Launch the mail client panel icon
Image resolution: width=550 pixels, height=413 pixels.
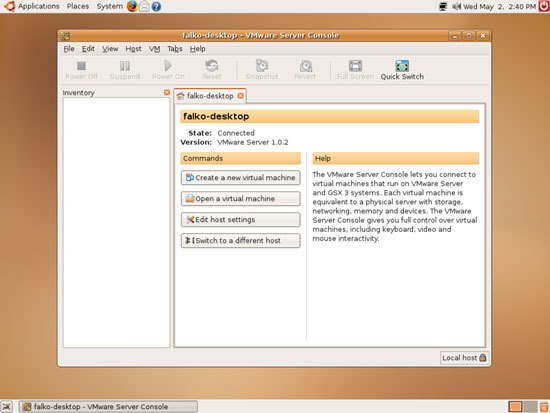point(144,6)
